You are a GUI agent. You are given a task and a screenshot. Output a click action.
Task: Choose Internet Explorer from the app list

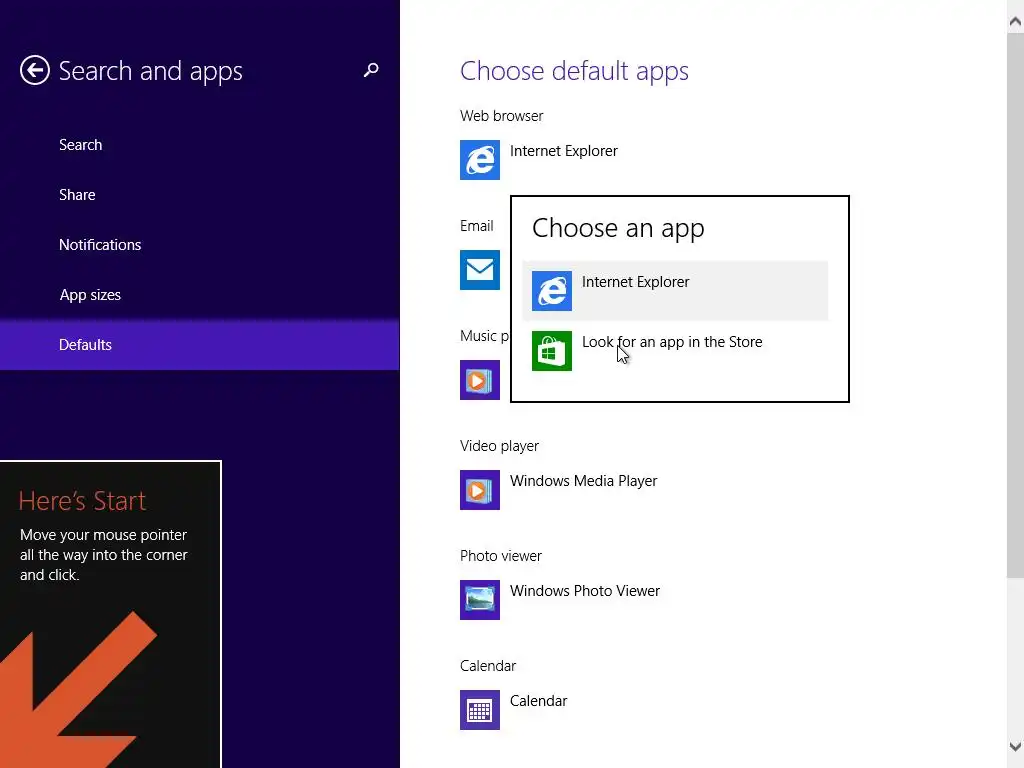pos(675,291)
